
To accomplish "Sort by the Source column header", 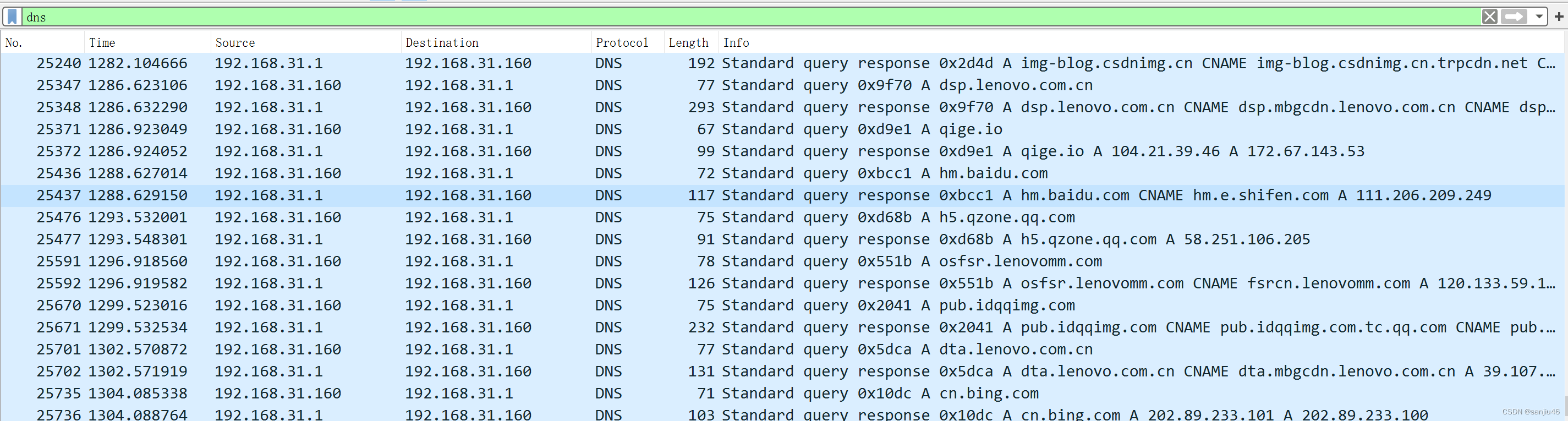I will 306,42.
